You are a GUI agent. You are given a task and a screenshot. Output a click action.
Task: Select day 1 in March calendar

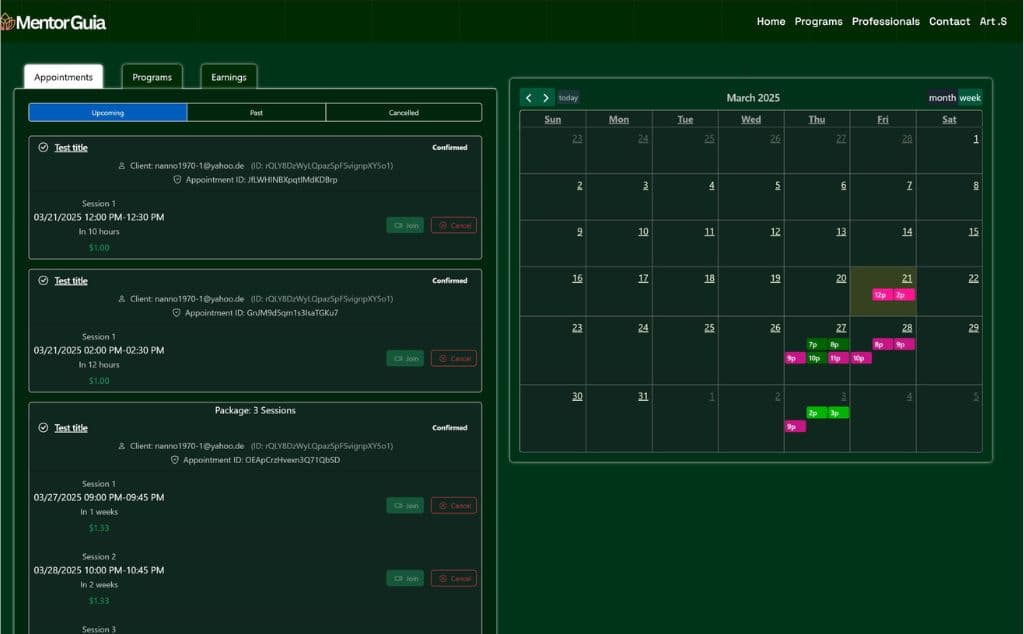tap(976, 139)
